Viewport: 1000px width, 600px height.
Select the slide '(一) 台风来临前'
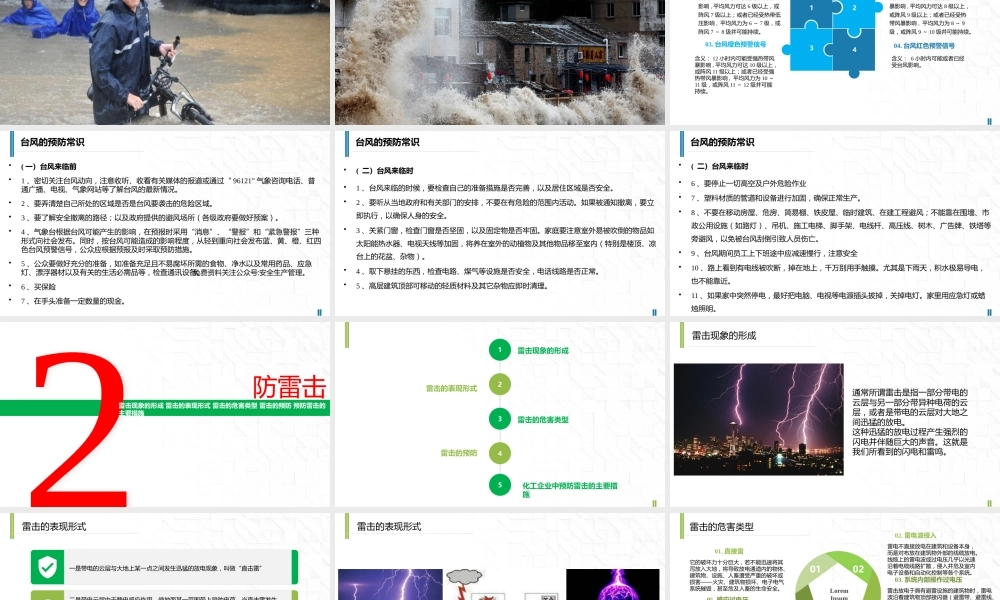click(165, 223)
